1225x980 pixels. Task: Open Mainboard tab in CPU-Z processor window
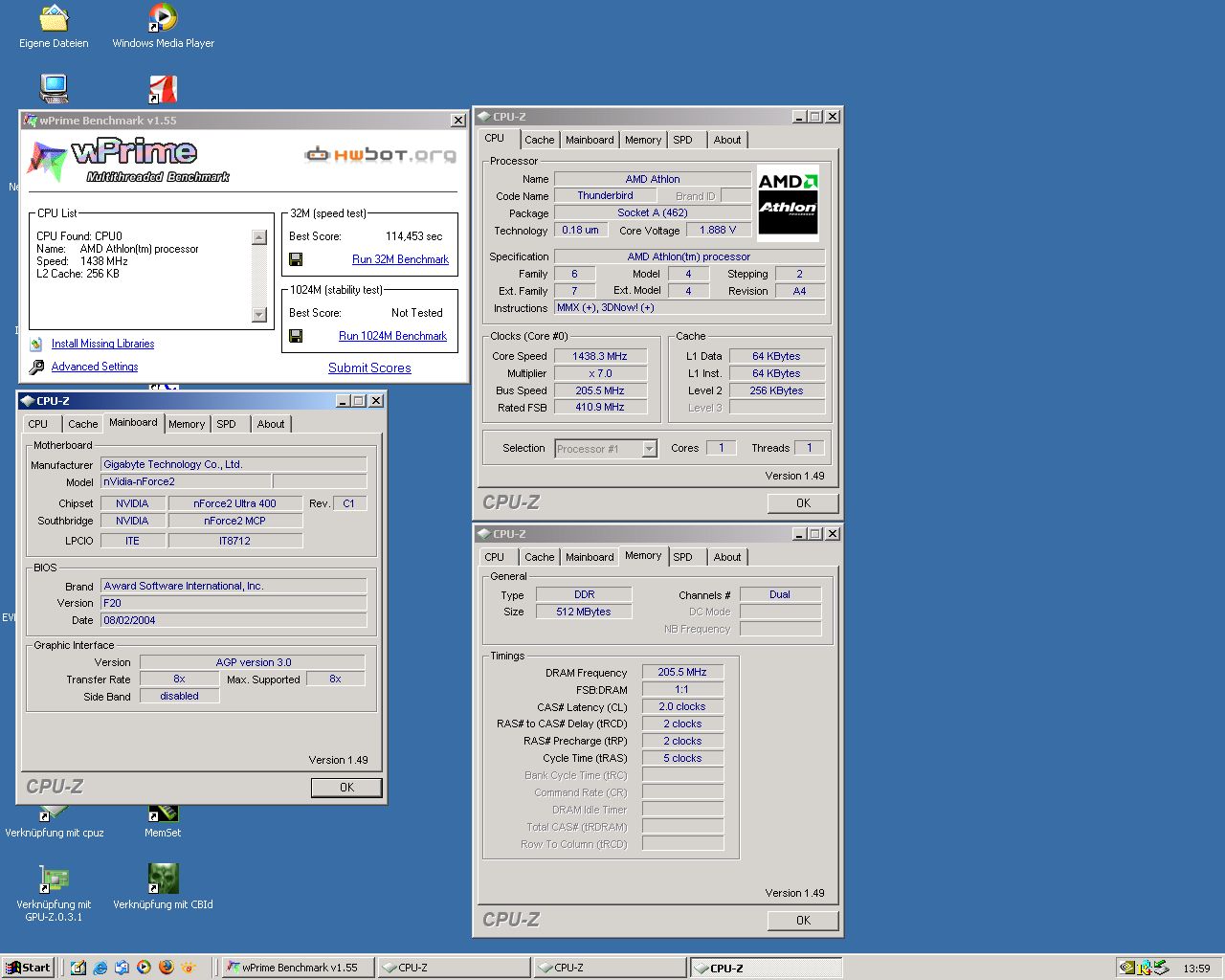[590, 140]
